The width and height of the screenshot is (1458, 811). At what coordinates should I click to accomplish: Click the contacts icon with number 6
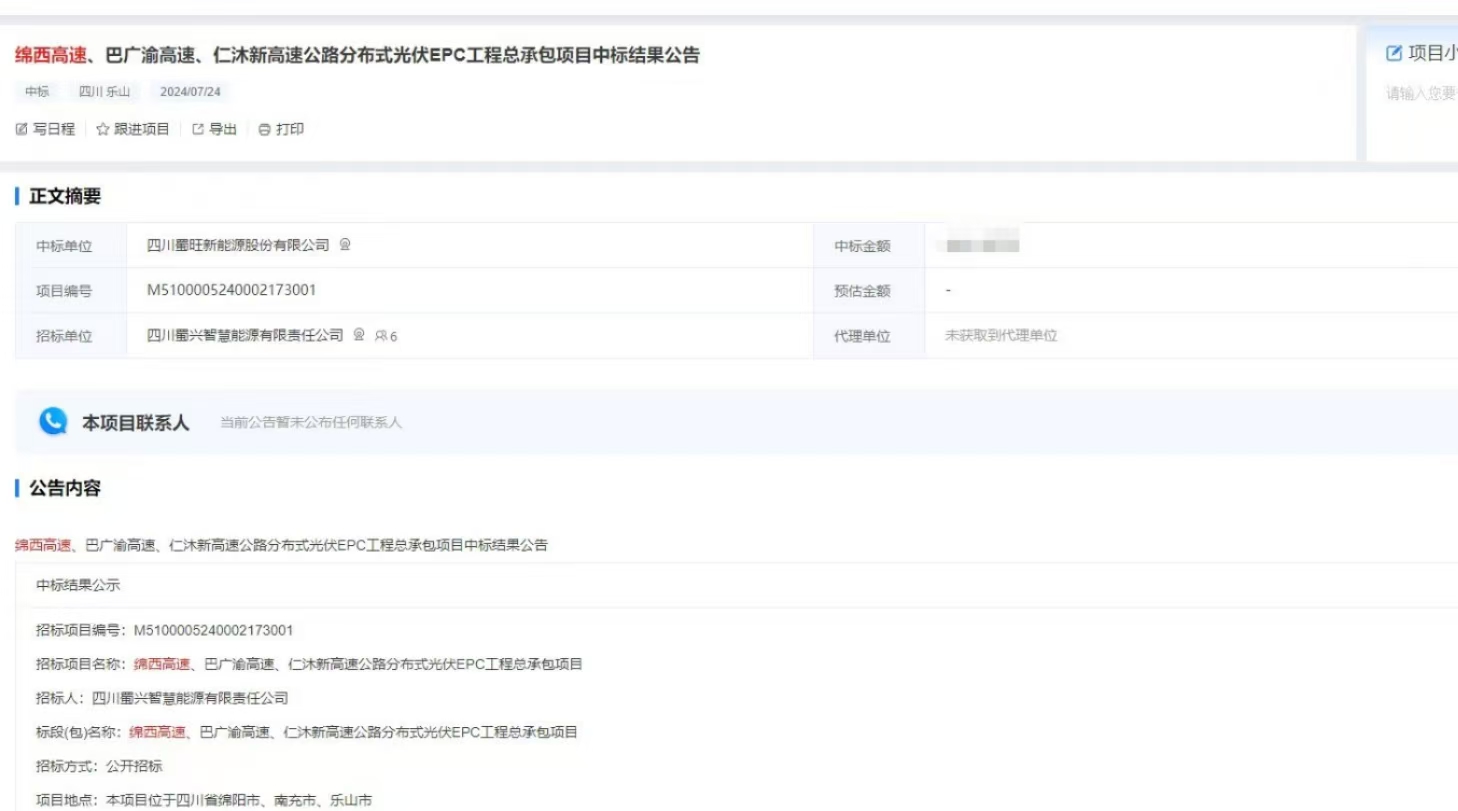386,336
